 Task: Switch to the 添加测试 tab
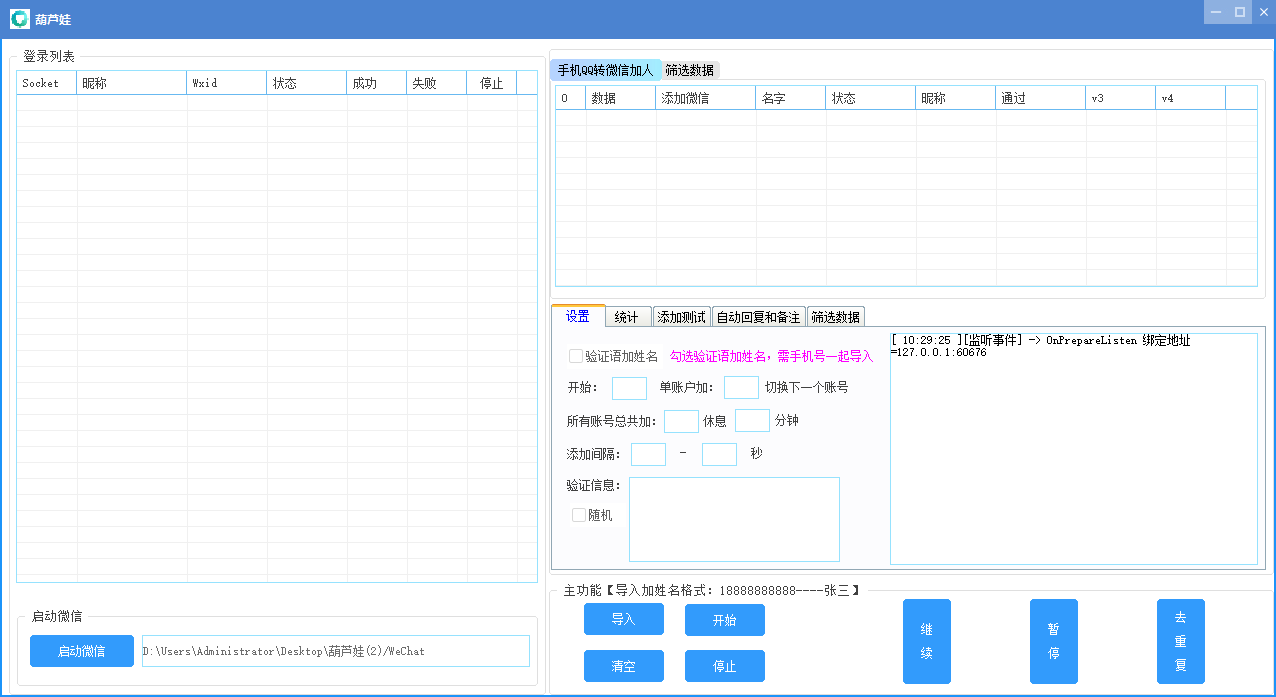pyautogui.click(x=682, y=317)
